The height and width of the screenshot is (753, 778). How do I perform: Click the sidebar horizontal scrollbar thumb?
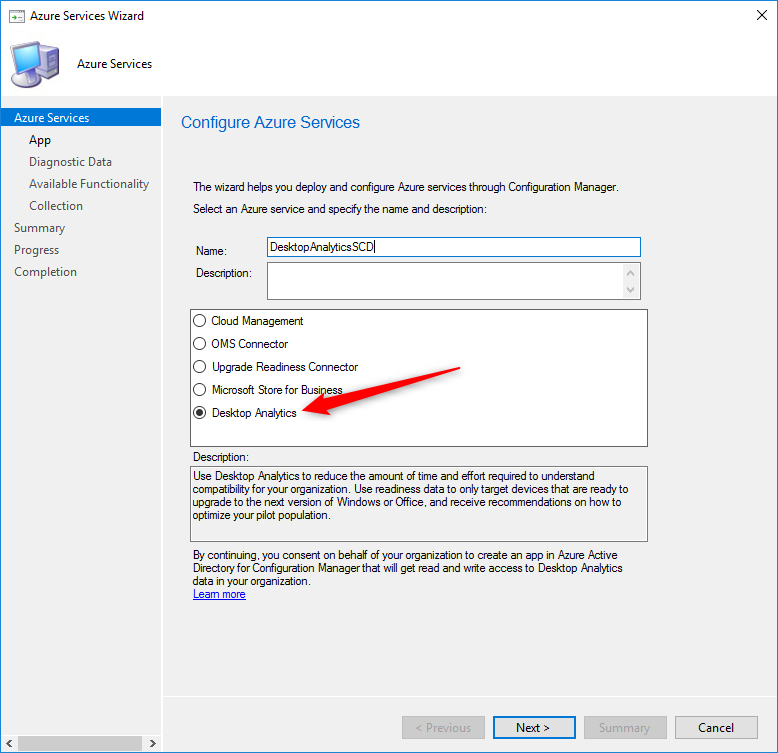click(80, 743)
